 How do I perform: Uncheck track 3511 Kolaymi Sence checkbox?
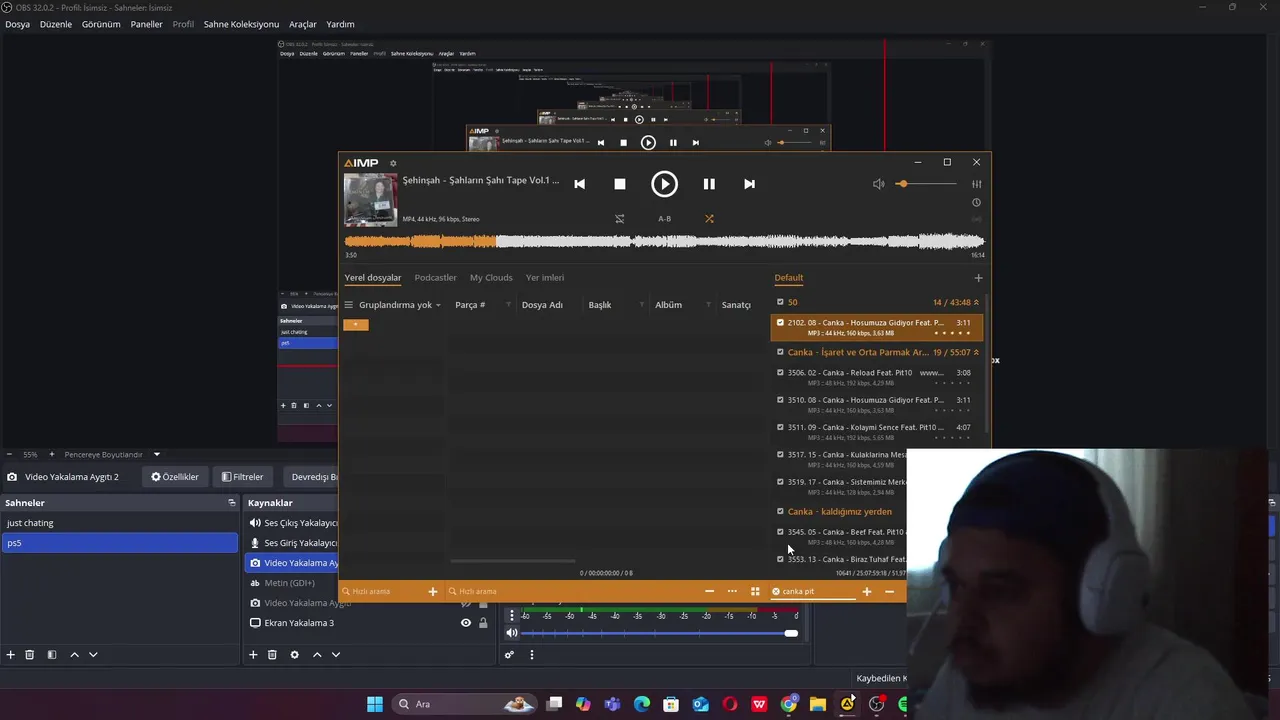coord(780,427)
